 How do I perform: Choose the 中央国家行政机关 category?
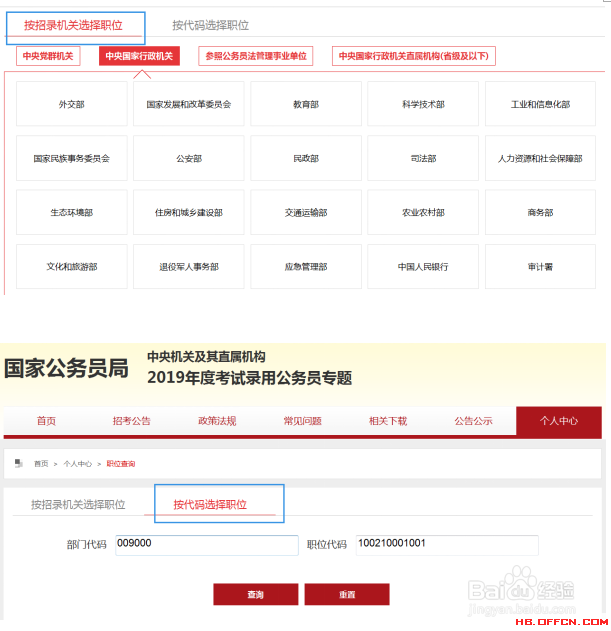[139, 56]
